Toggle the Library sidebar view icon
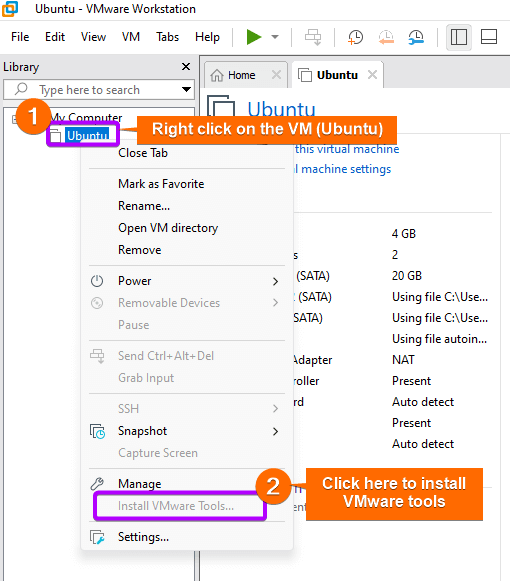This screenshot has width=510, height=581. tap(459, 37)
